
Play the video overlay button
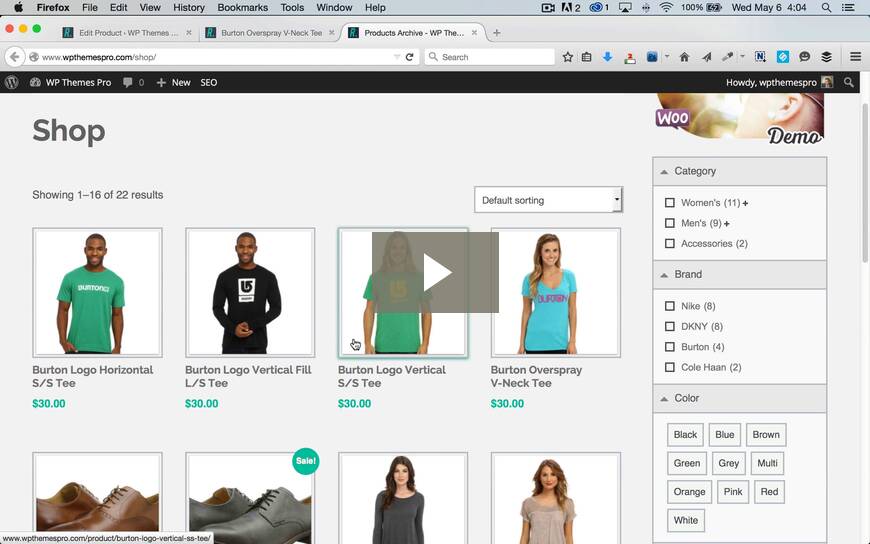tap(436, 272)
